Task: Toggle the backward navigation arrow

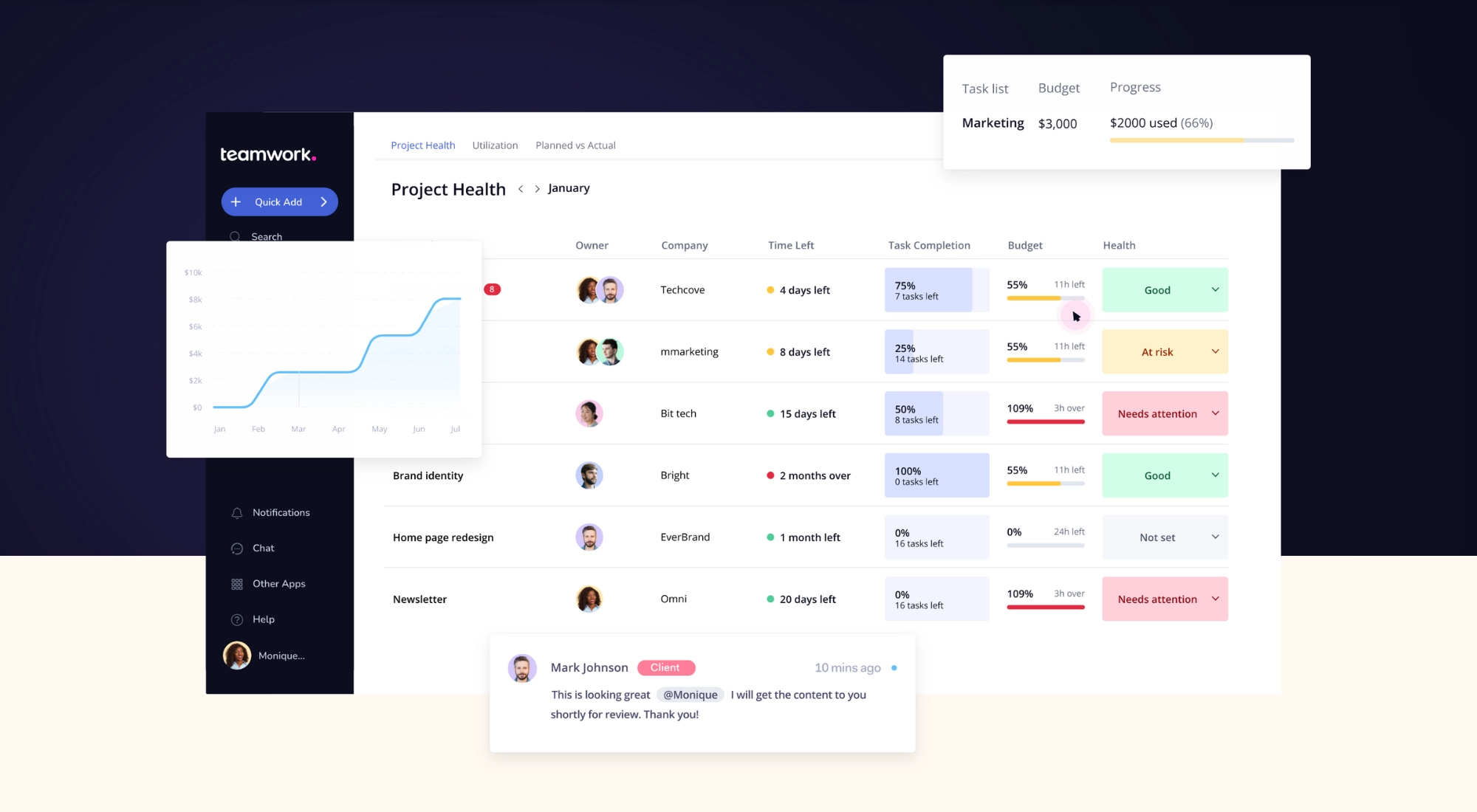Action: pos(520,188)
